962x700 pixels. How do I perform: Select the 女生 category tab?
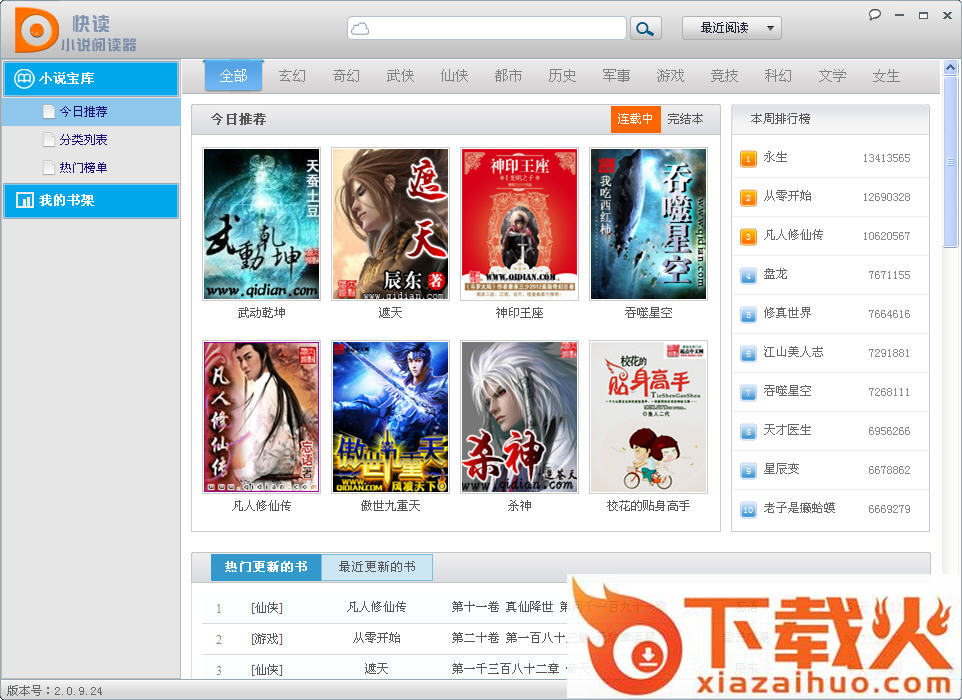(886, 76)
